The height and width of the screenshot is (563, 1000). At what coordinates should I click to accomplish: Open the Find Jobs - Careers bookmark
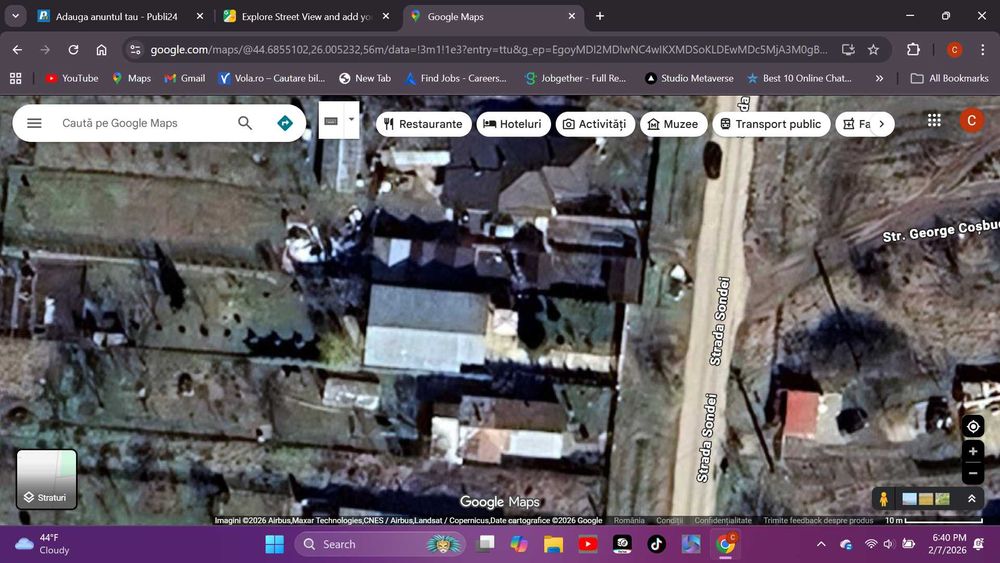point(455,78)
